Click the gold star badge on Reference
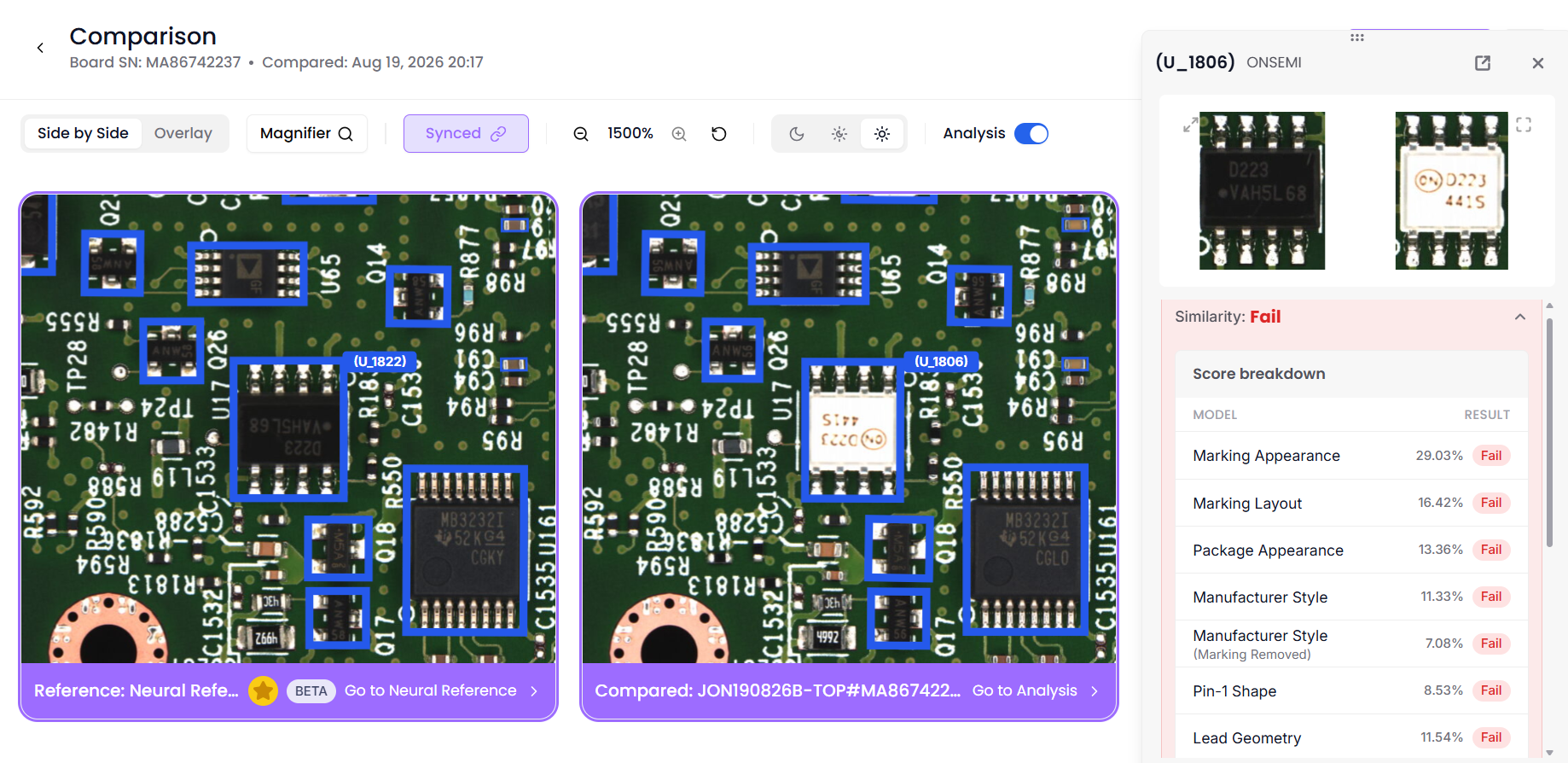 tap(264, 690)
